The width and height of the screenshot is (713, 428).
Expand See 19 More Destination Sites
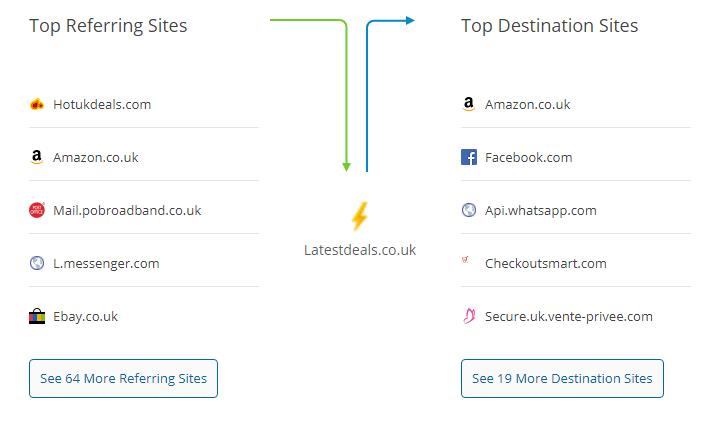point(562,379)
